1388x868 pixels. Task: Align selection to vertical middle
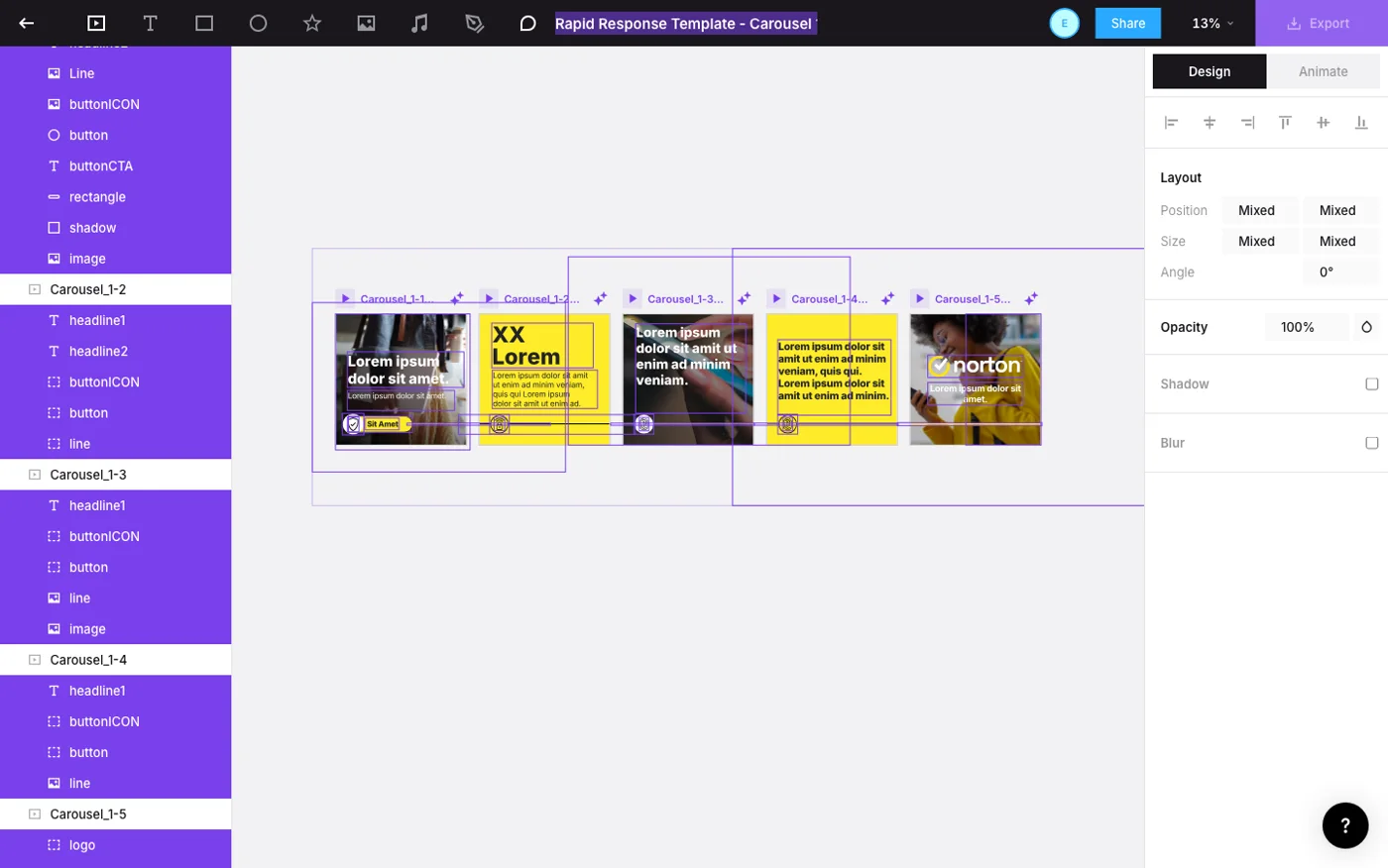(1324, 123)
